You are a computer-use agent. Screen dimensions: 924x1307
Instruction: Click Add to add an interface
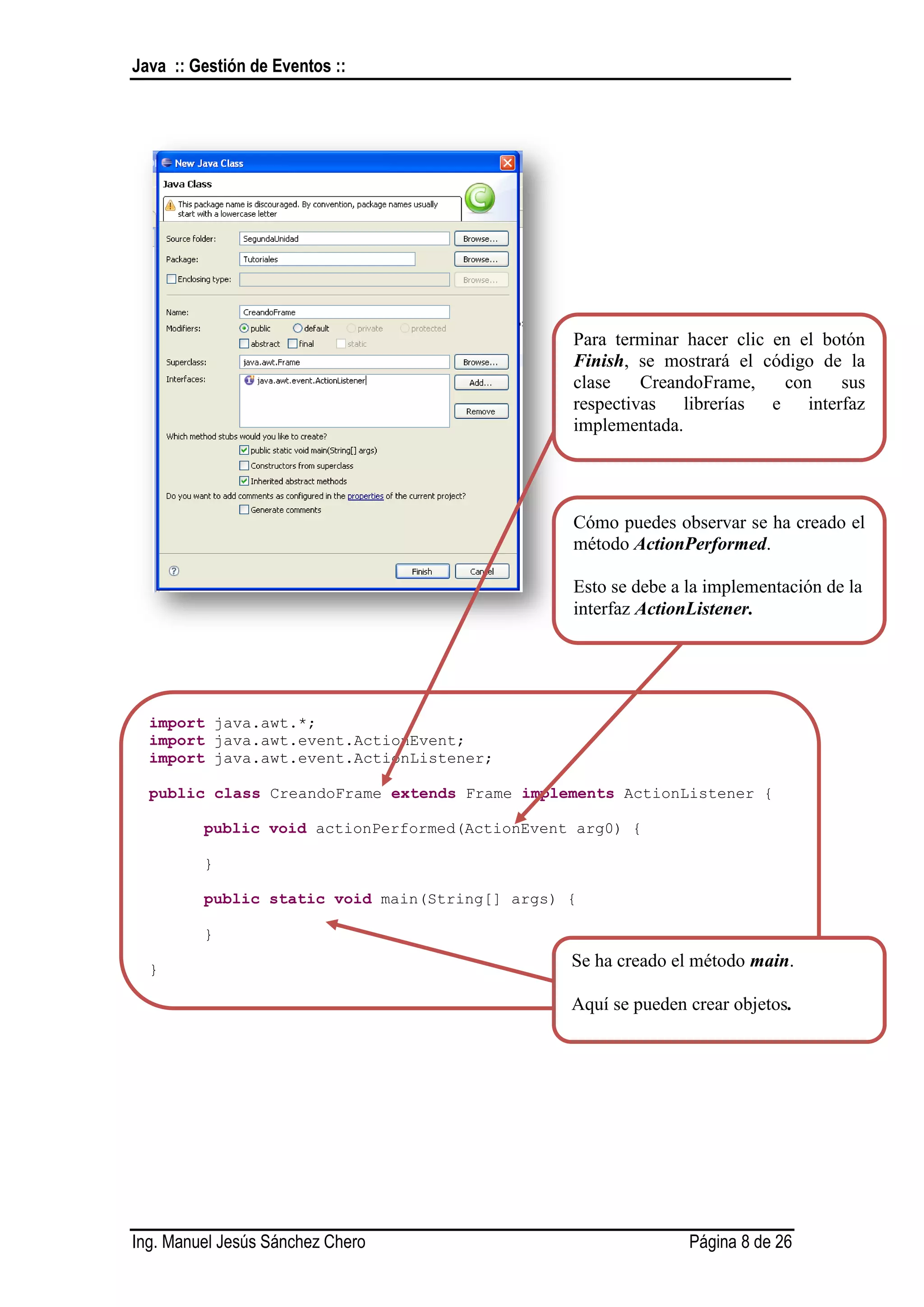481,383
